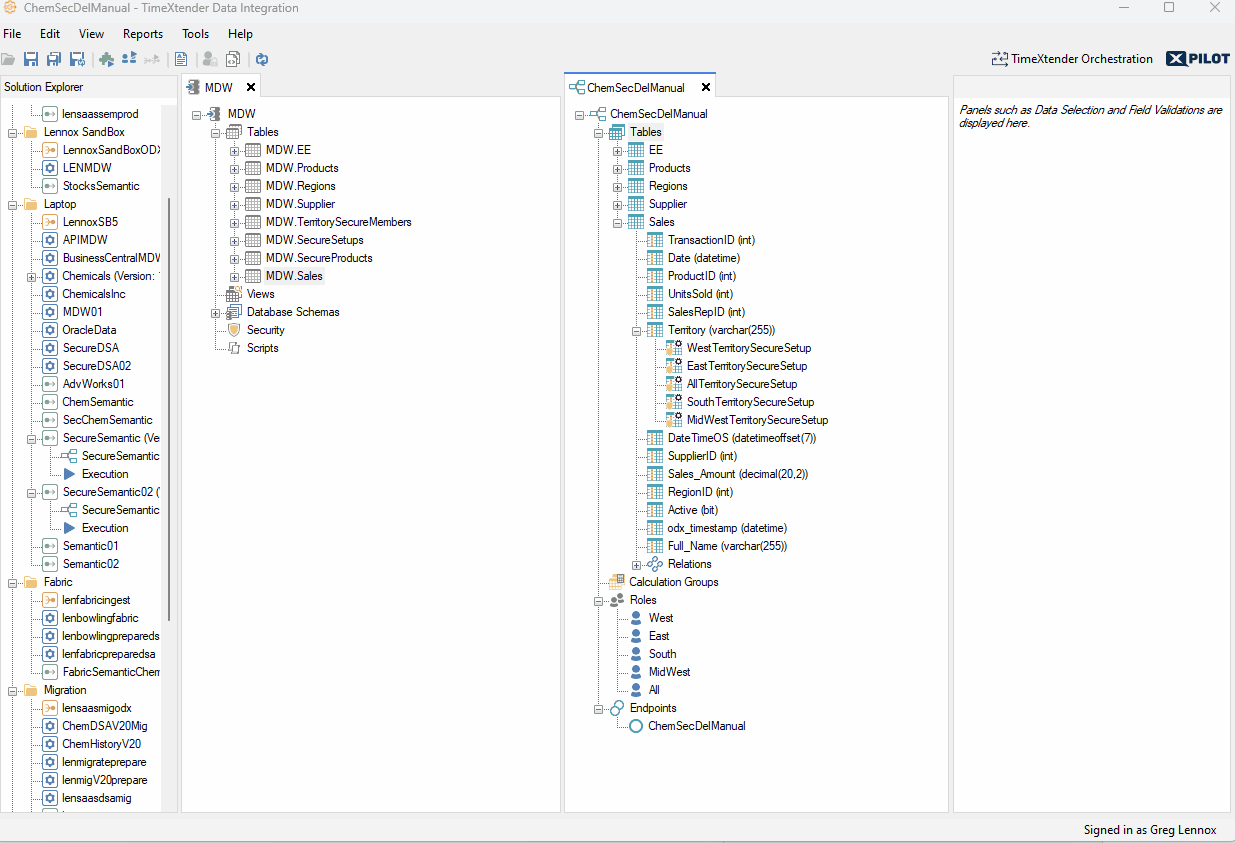Click the person icon for MidWest role
This screenshot has width=1235, height=843.
pos(636,672)
